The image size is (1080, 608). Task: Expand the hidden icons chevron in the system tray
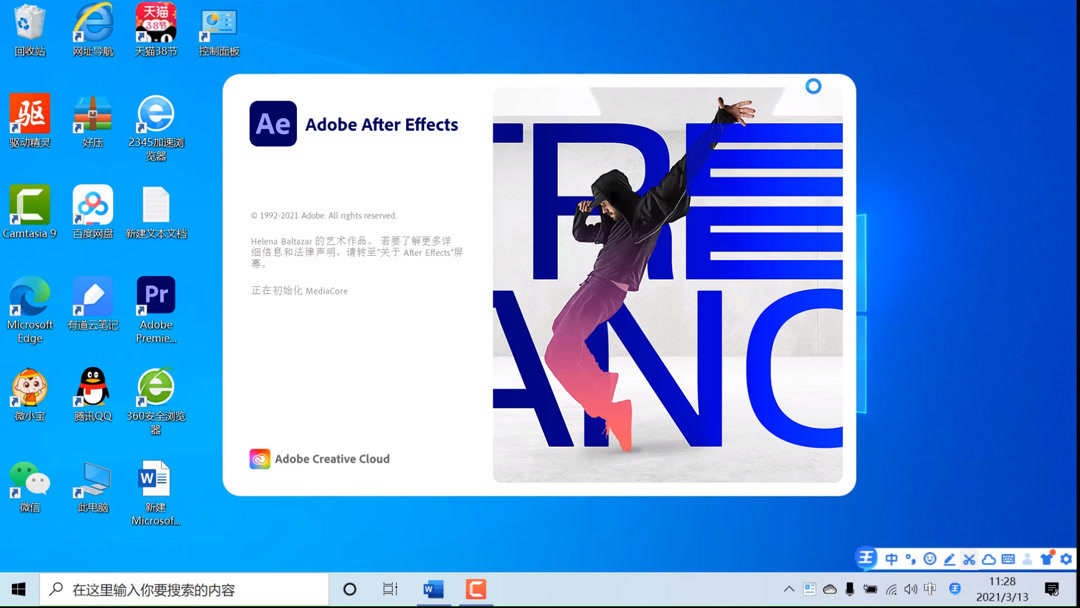pyautogui.click(x=789, y=589)
